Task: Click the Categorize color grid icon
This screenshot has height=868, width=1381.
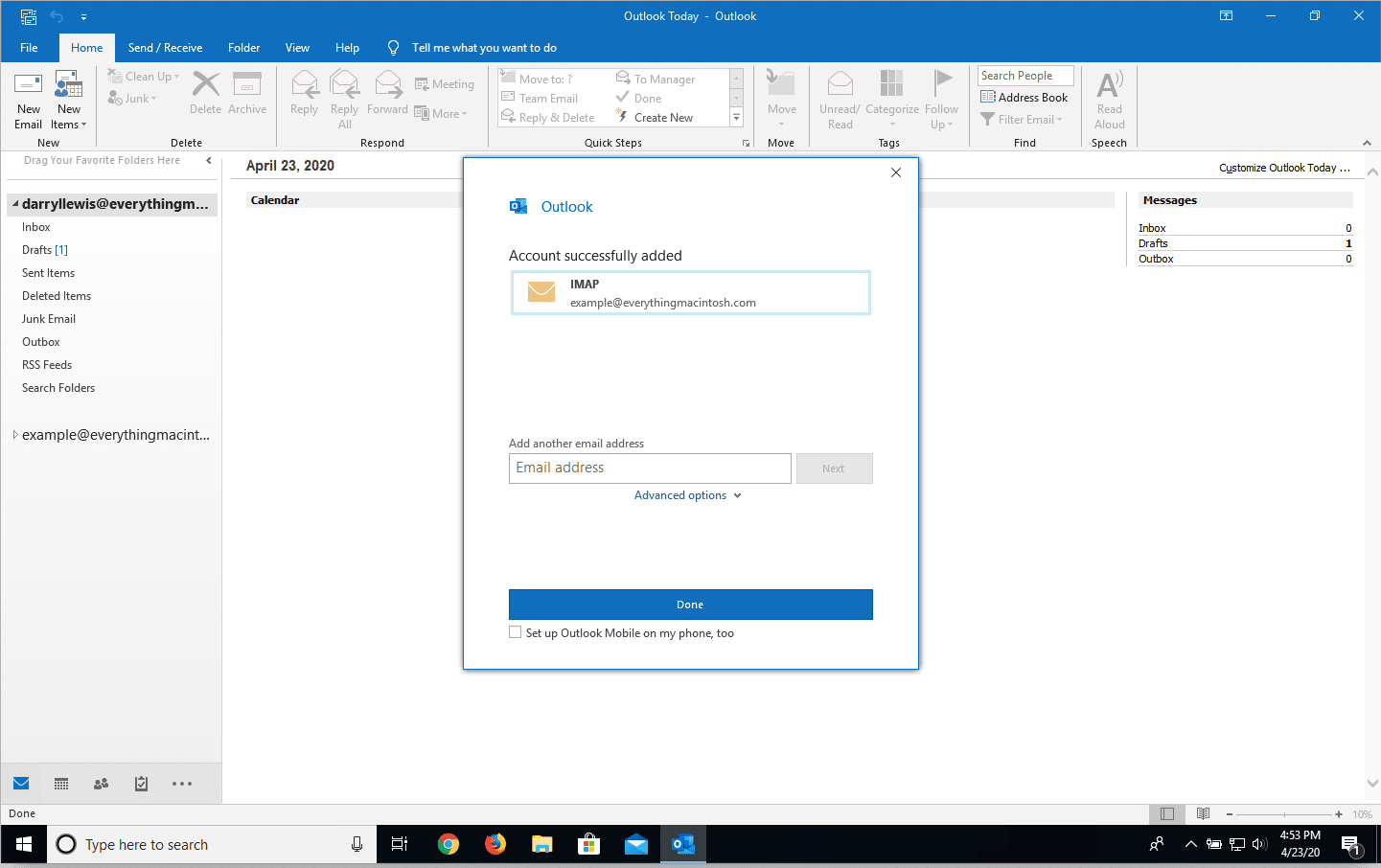Action: click(x=891, y=84)
